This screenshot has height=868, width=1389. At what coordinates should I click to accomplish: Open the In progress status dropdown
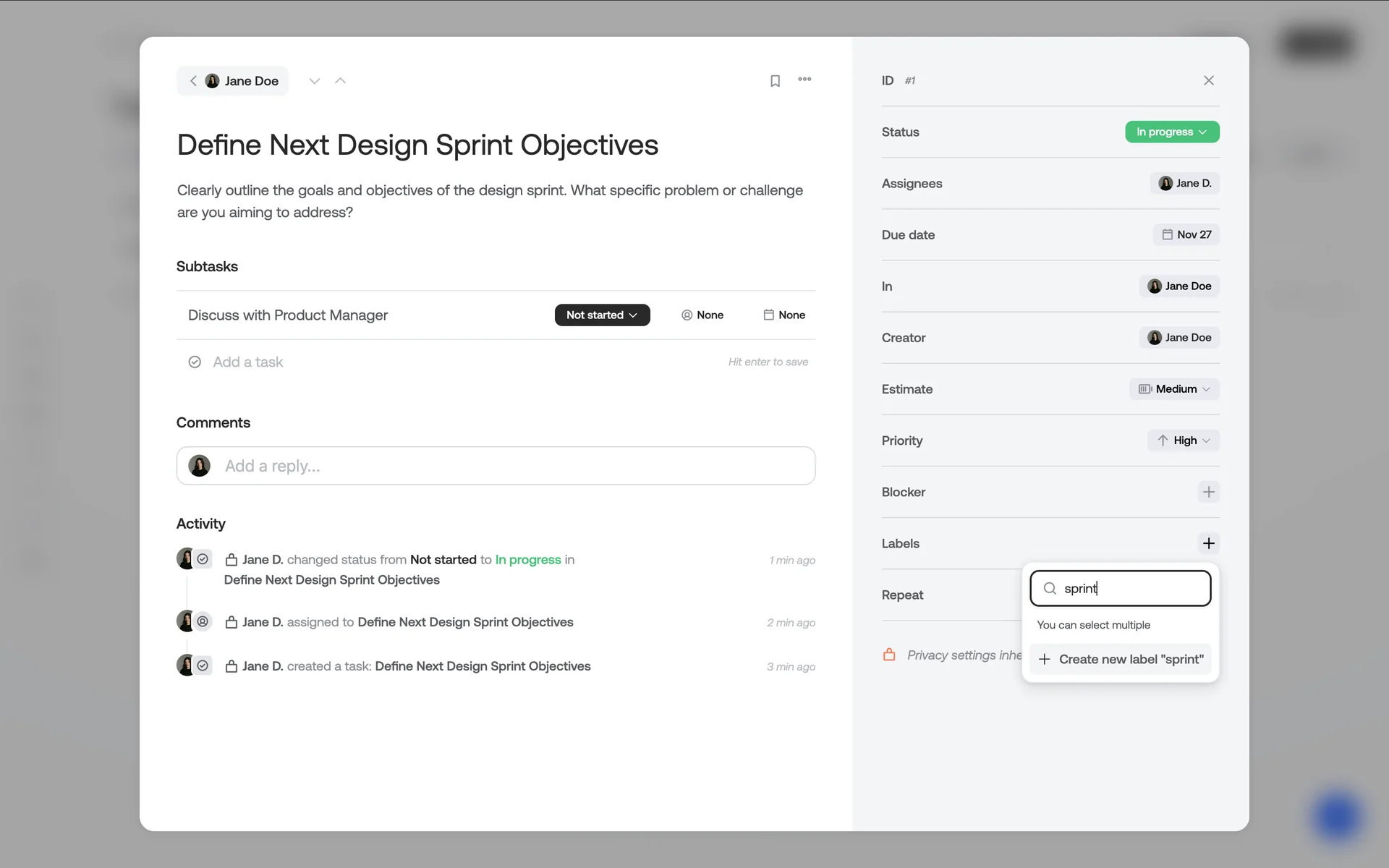[x=1171, y=132]
